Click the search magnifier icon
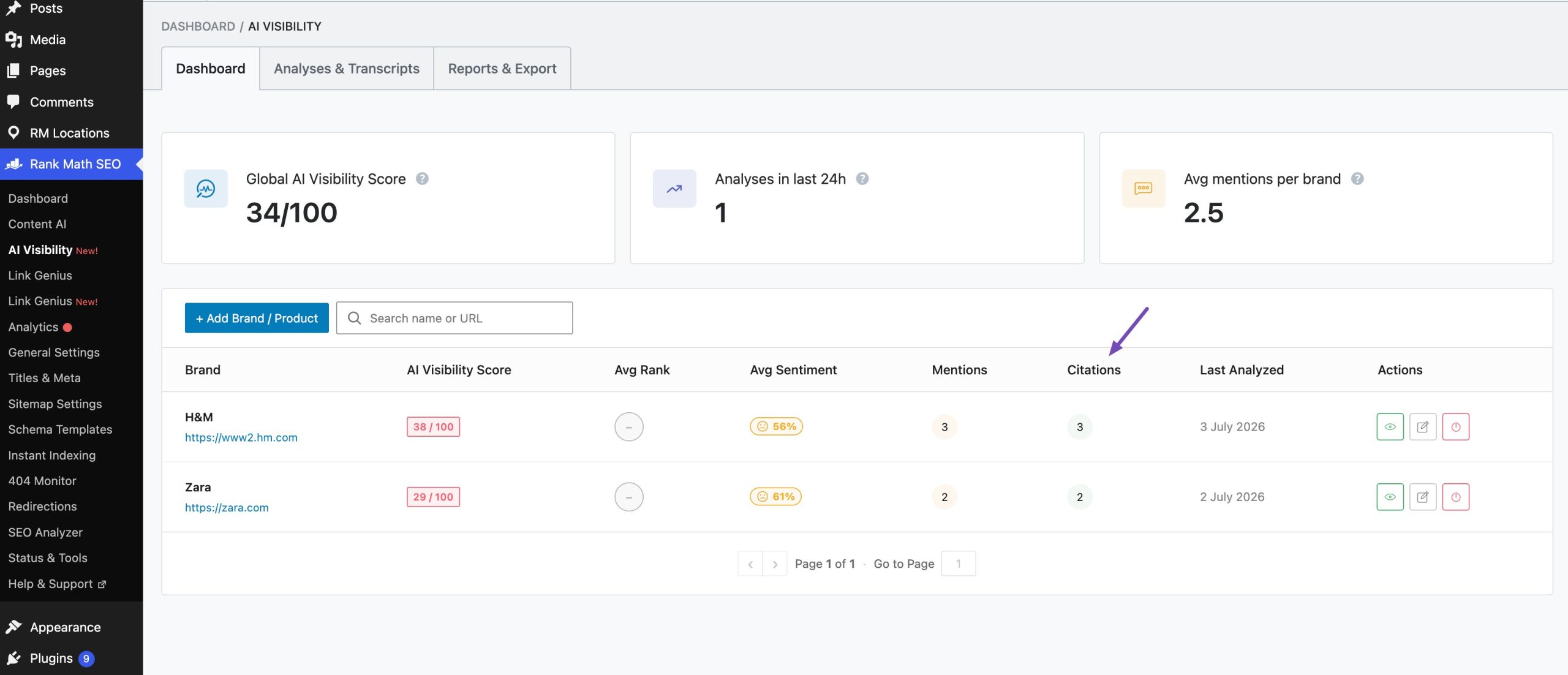Screen dimensions: 1568x675 coord(354,318)
